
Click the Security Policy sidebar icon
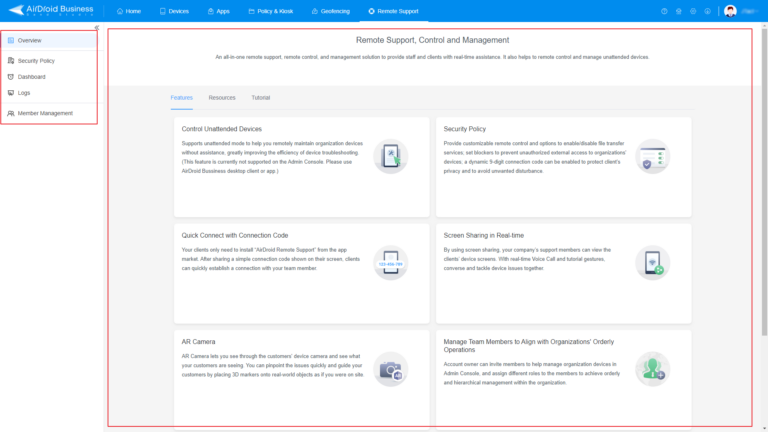pos(10,61)
